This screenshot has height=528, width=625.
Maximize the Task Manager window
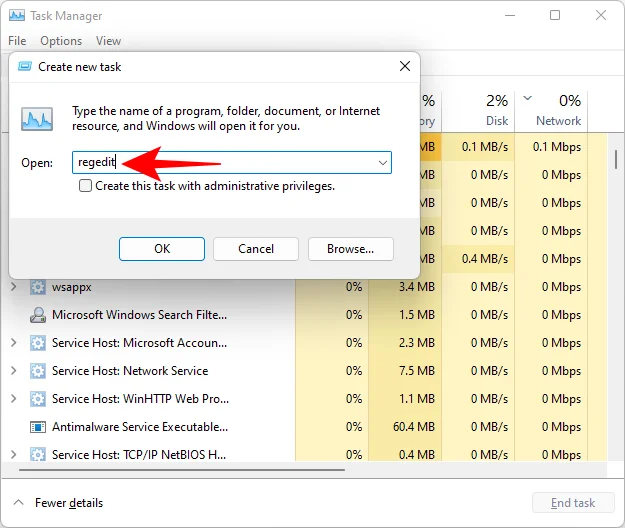(x=555, y=16)
